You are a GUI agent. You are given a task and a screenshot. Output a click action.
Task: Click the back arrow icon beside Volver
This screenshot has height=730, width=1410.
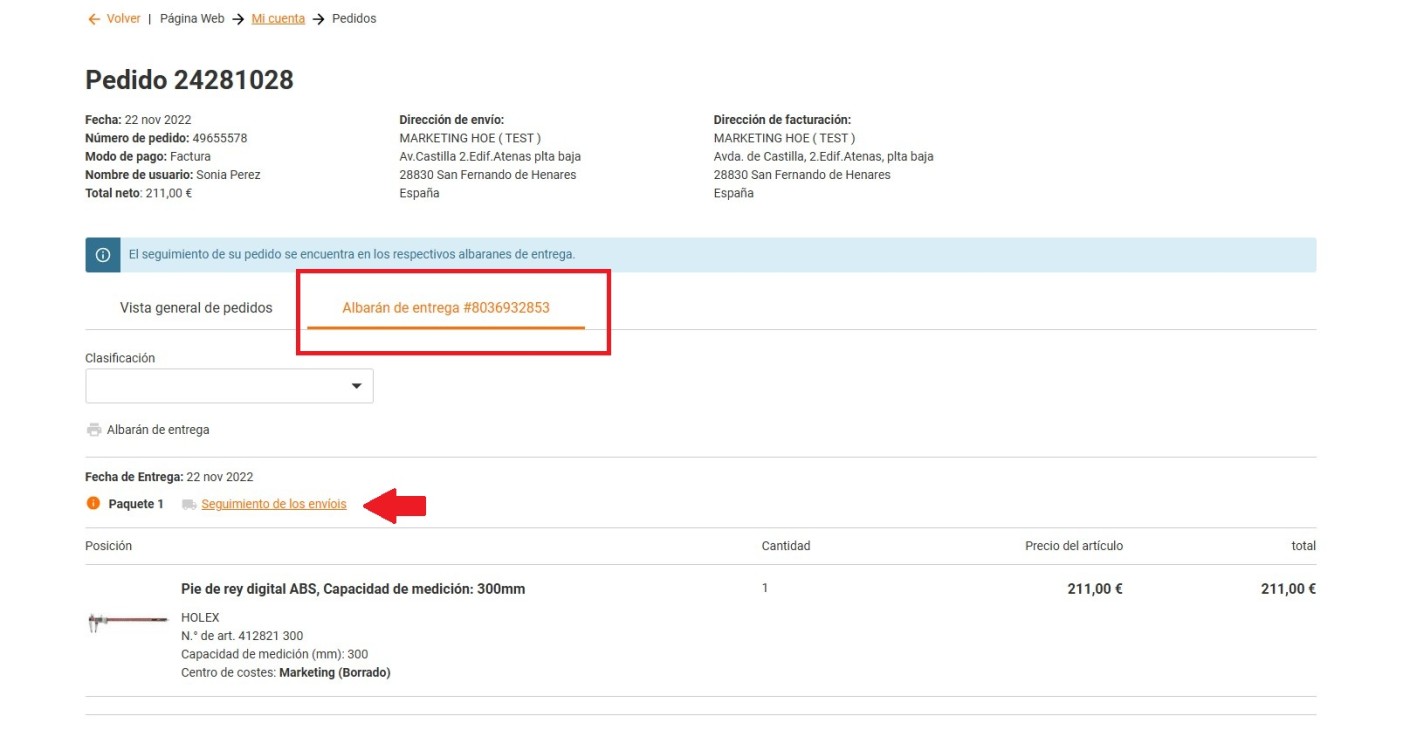point(94,19)
